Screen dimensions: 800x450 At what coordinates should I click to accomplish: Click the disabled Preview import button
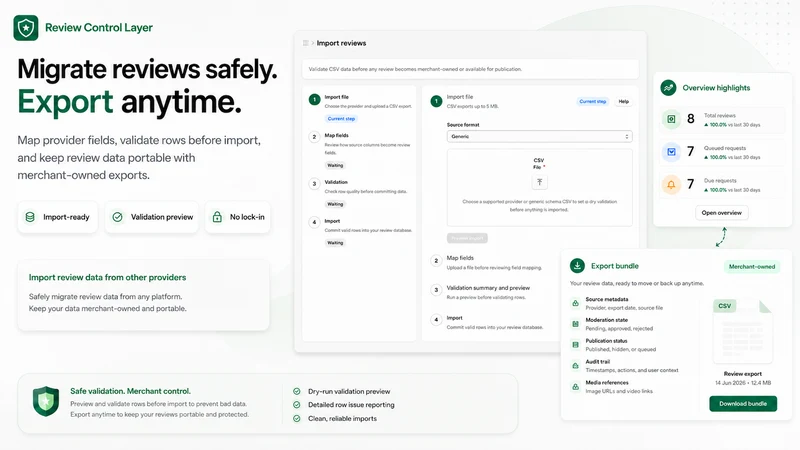coord(467,238)
